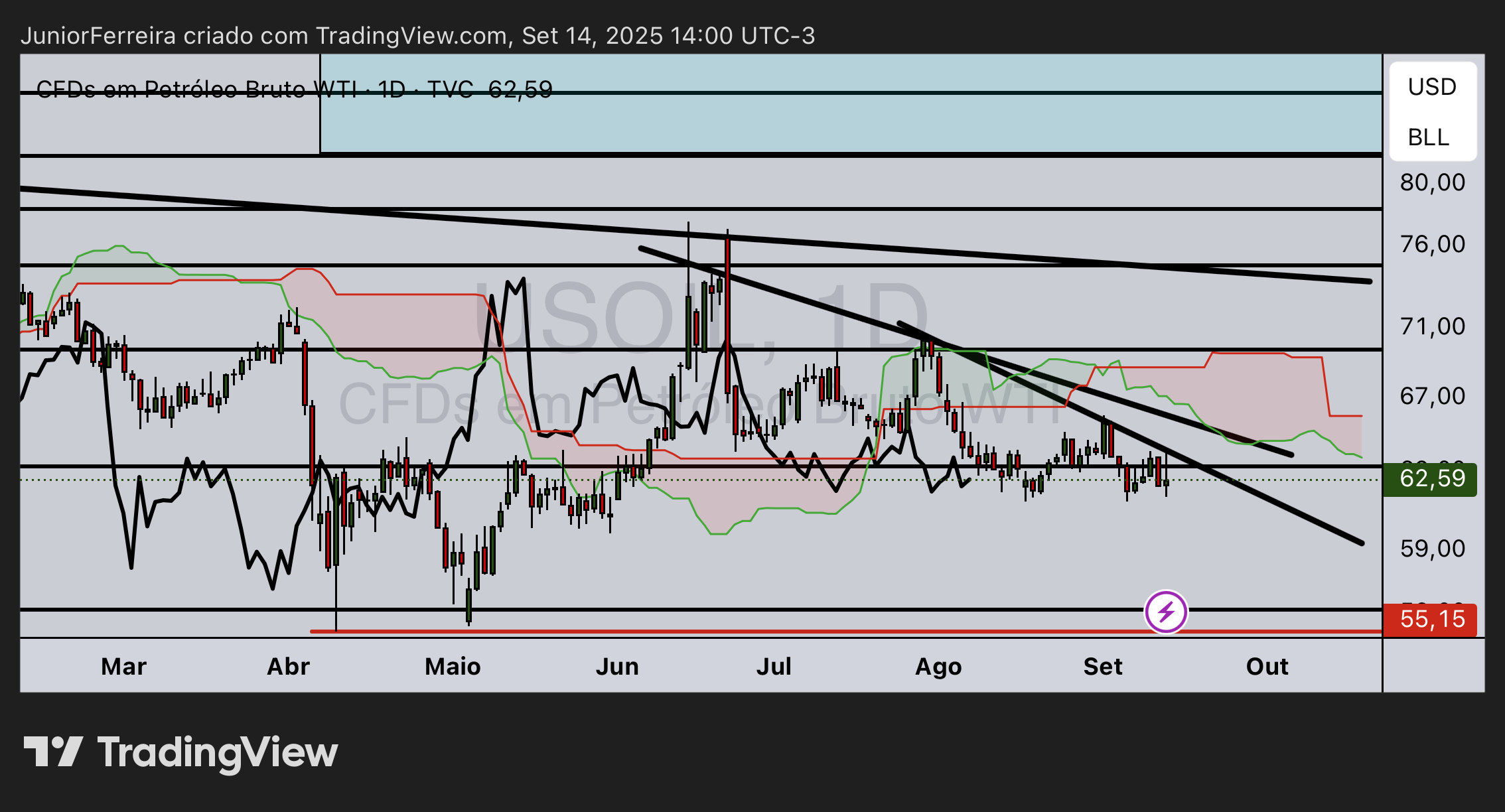Image resolution: width=1505 pixels, height=812 pixels.
Task: Click the Out label on time axis
Action: pos(1267,666)
